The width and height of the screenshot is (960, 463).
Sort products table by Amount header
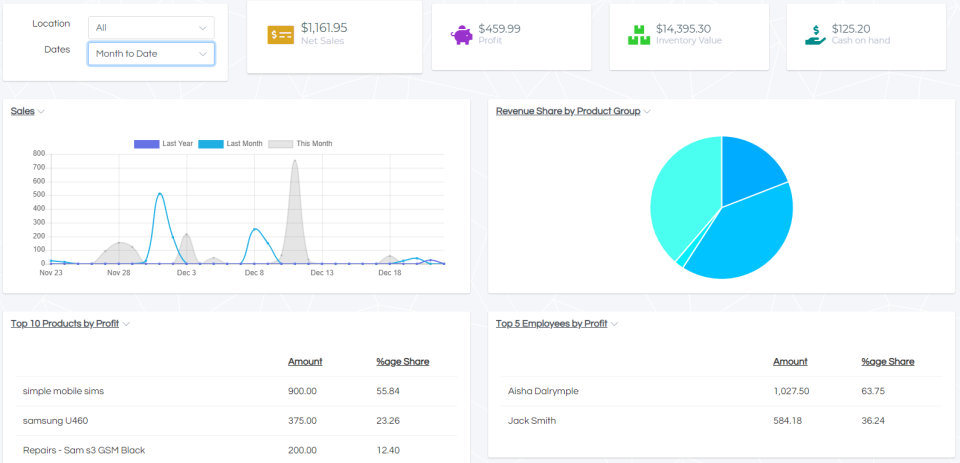(x=305, y=361)
